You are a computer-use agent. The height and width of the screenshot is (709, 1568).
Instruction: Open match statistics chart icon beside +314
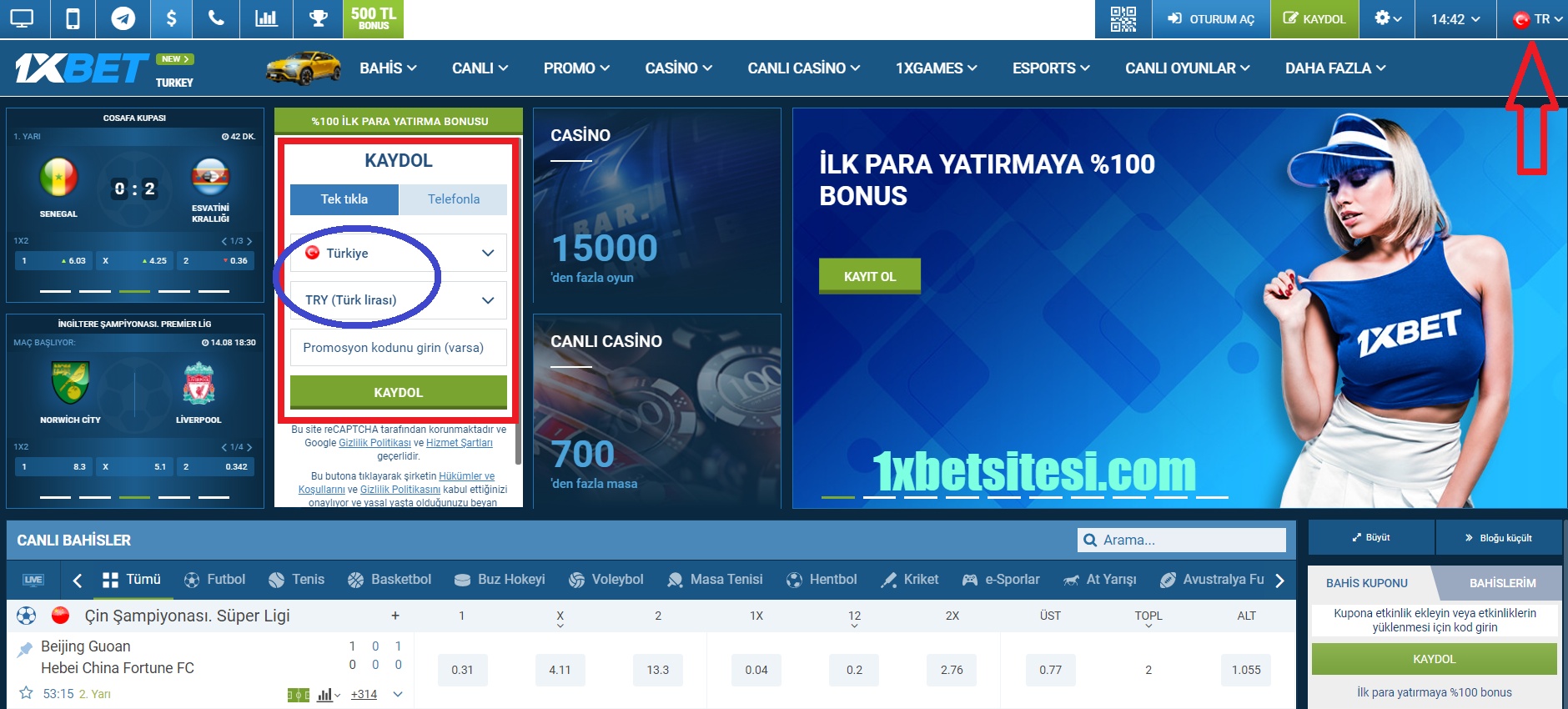pyautogui.click(x=326, y=695)
